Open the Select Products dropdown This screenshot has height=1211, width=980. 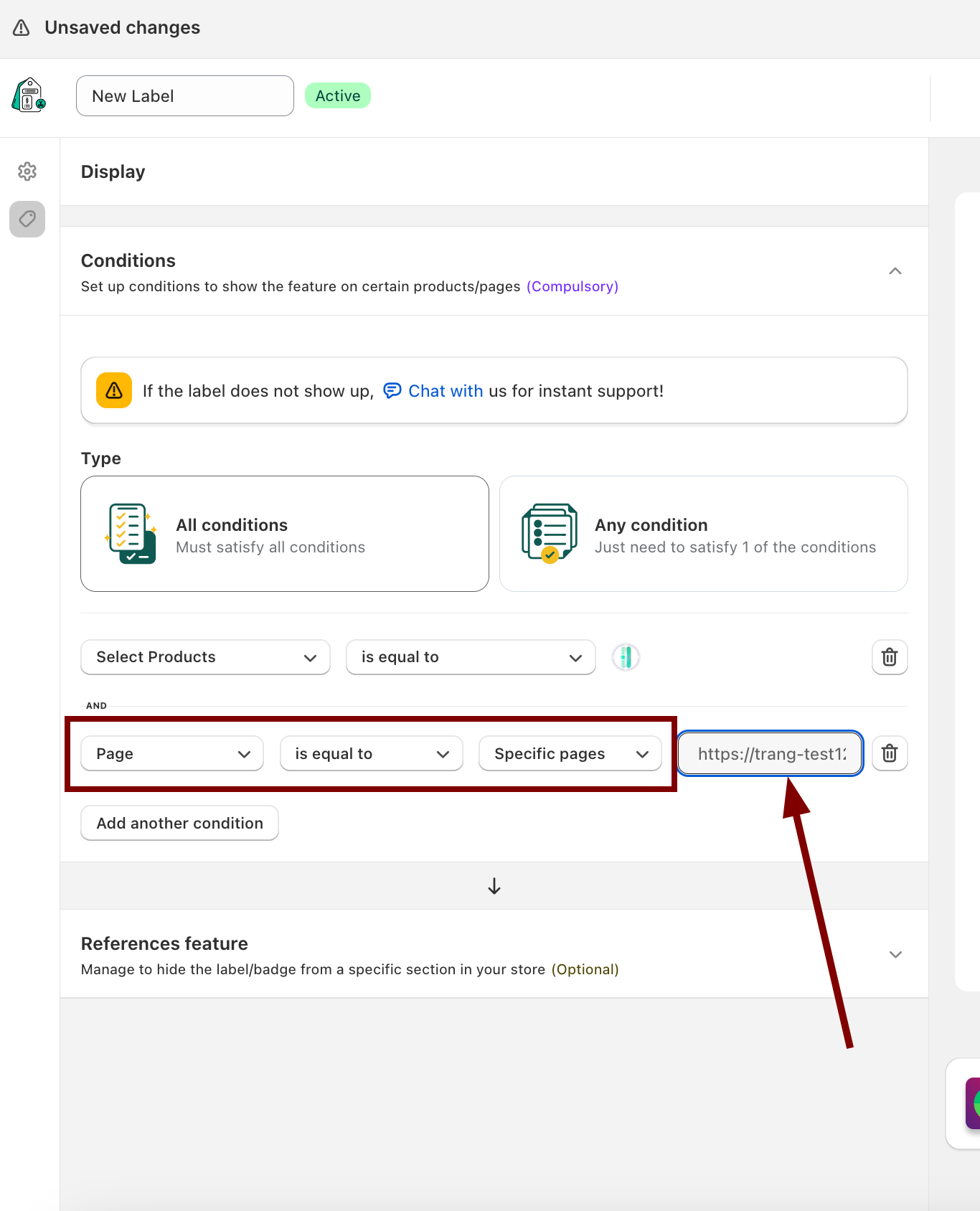pyautogui.click(x=205, y=657)
